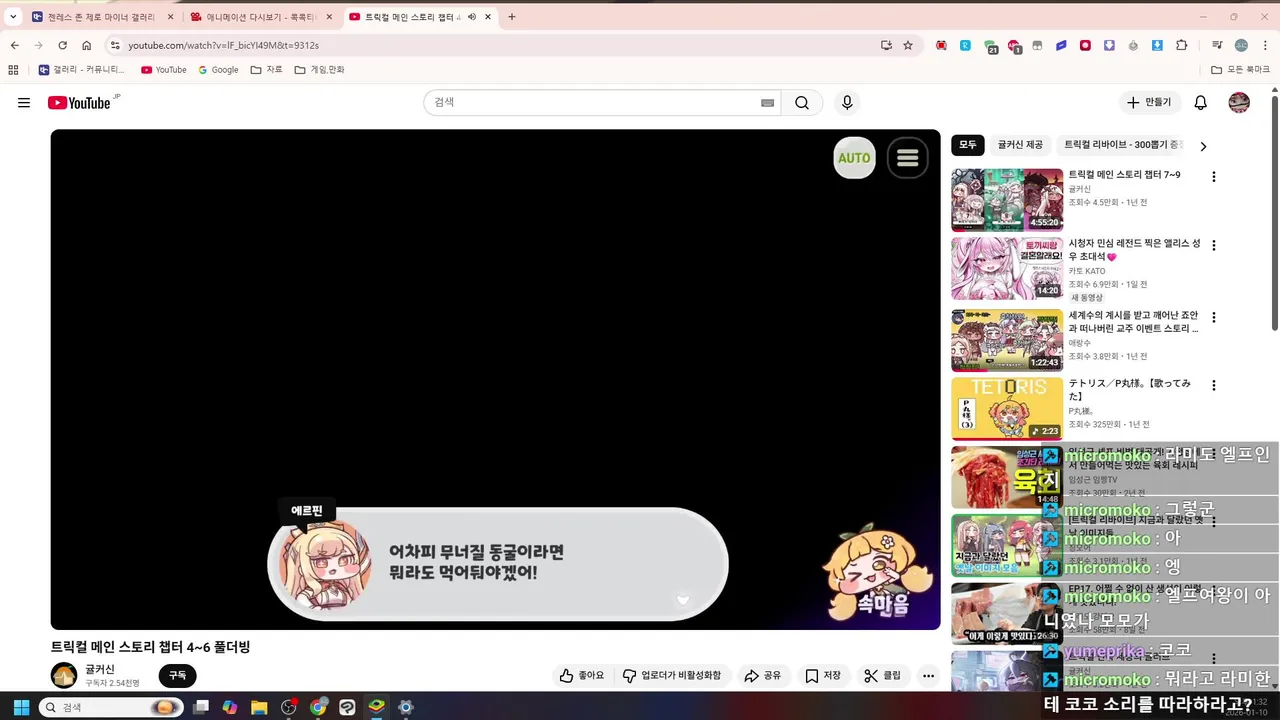Viewport: 1280px width, 720px height.
Task: Dislike the video with the thumbs-down button
Action: [x=672, y=676]
